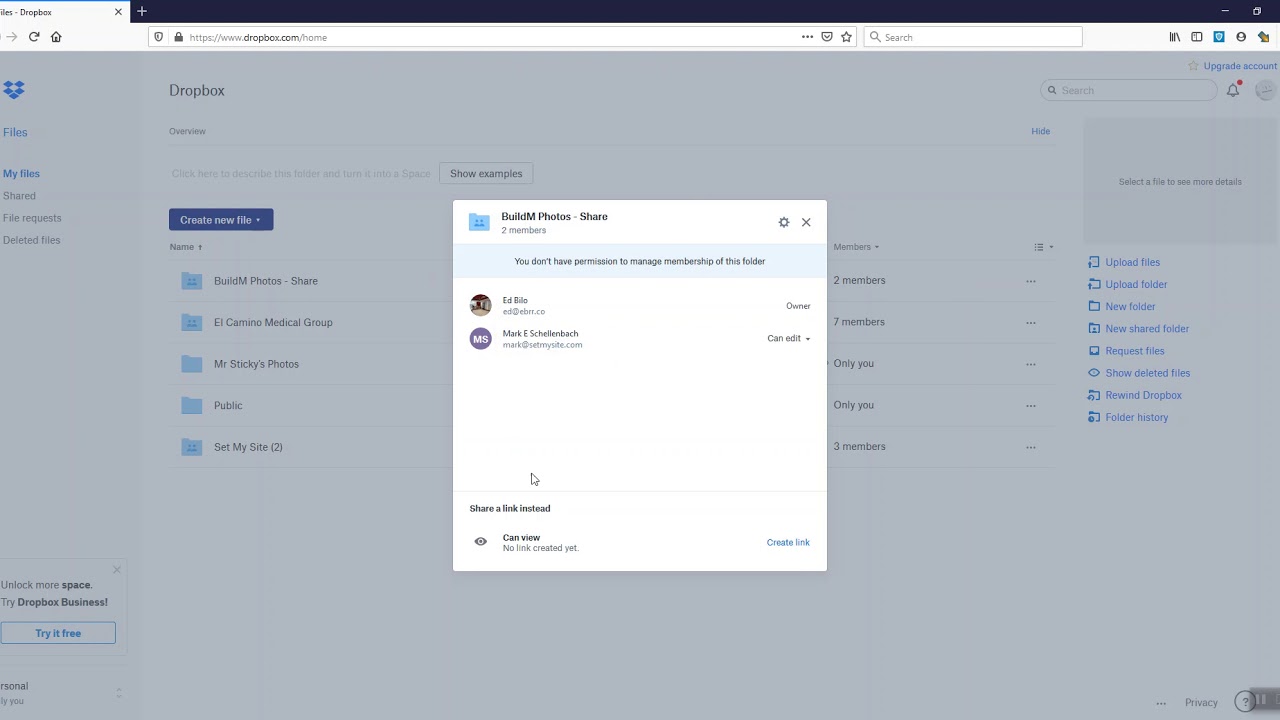Image resolution: width=1280 pixels, height=720 pixels.
Task: Hide the Overview section
Action: 1040,131
